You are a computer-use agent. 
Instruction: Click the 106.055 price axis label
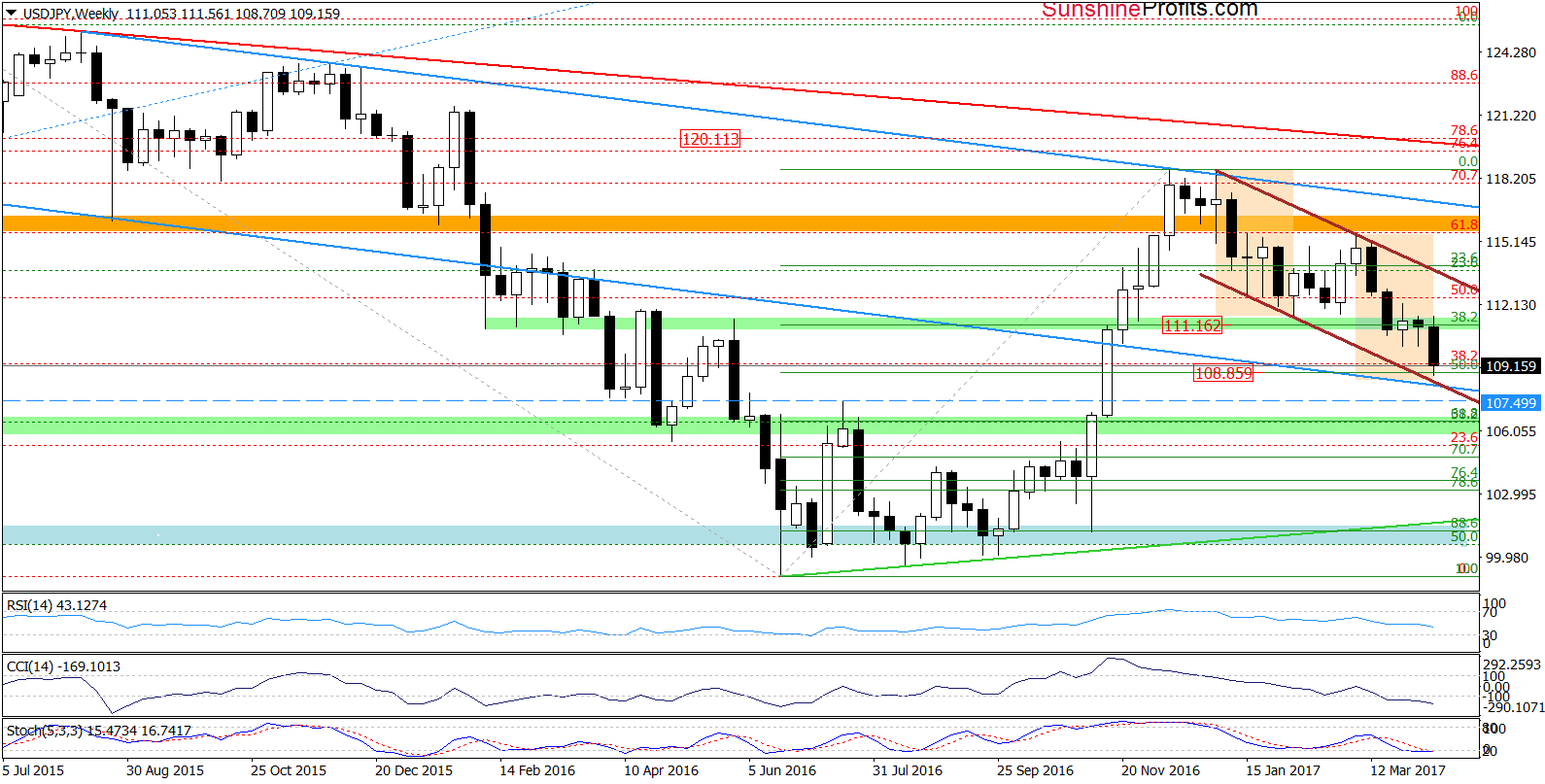pos(1511,431)
